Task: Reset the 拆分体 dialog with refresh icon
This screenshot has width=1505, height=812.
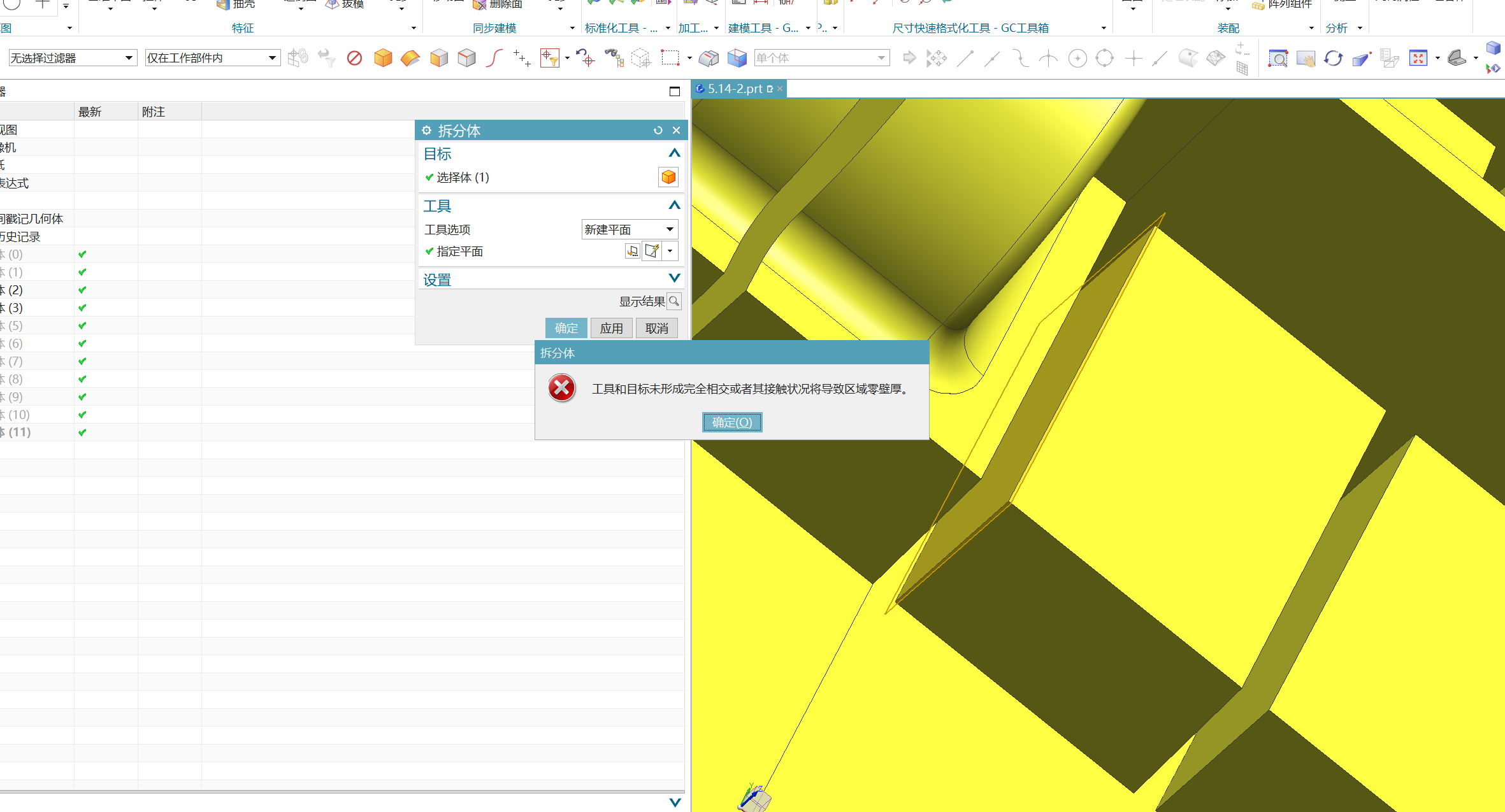Action: click(658, 131)
